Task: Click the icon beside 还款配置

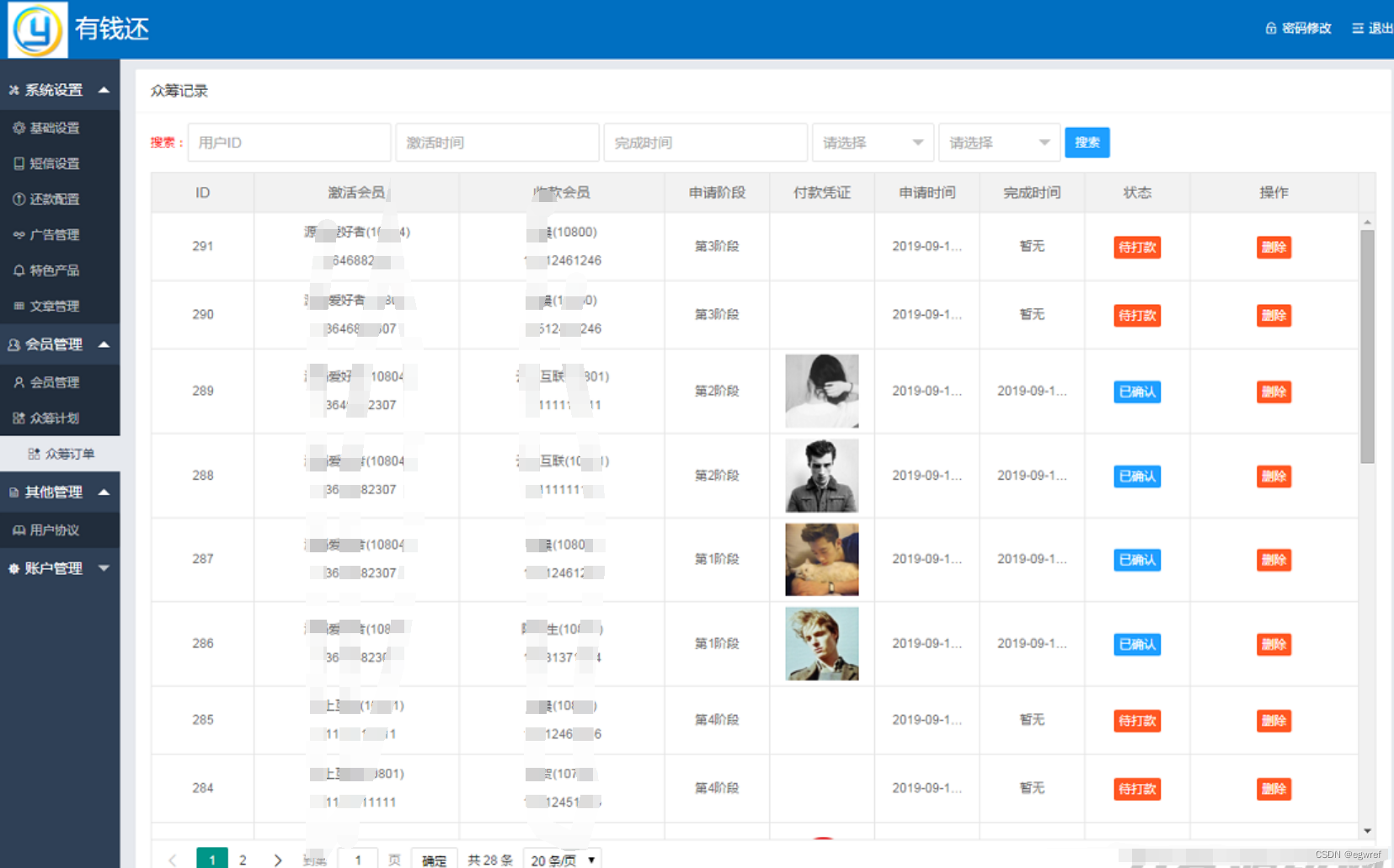Action: click(19, 200)
